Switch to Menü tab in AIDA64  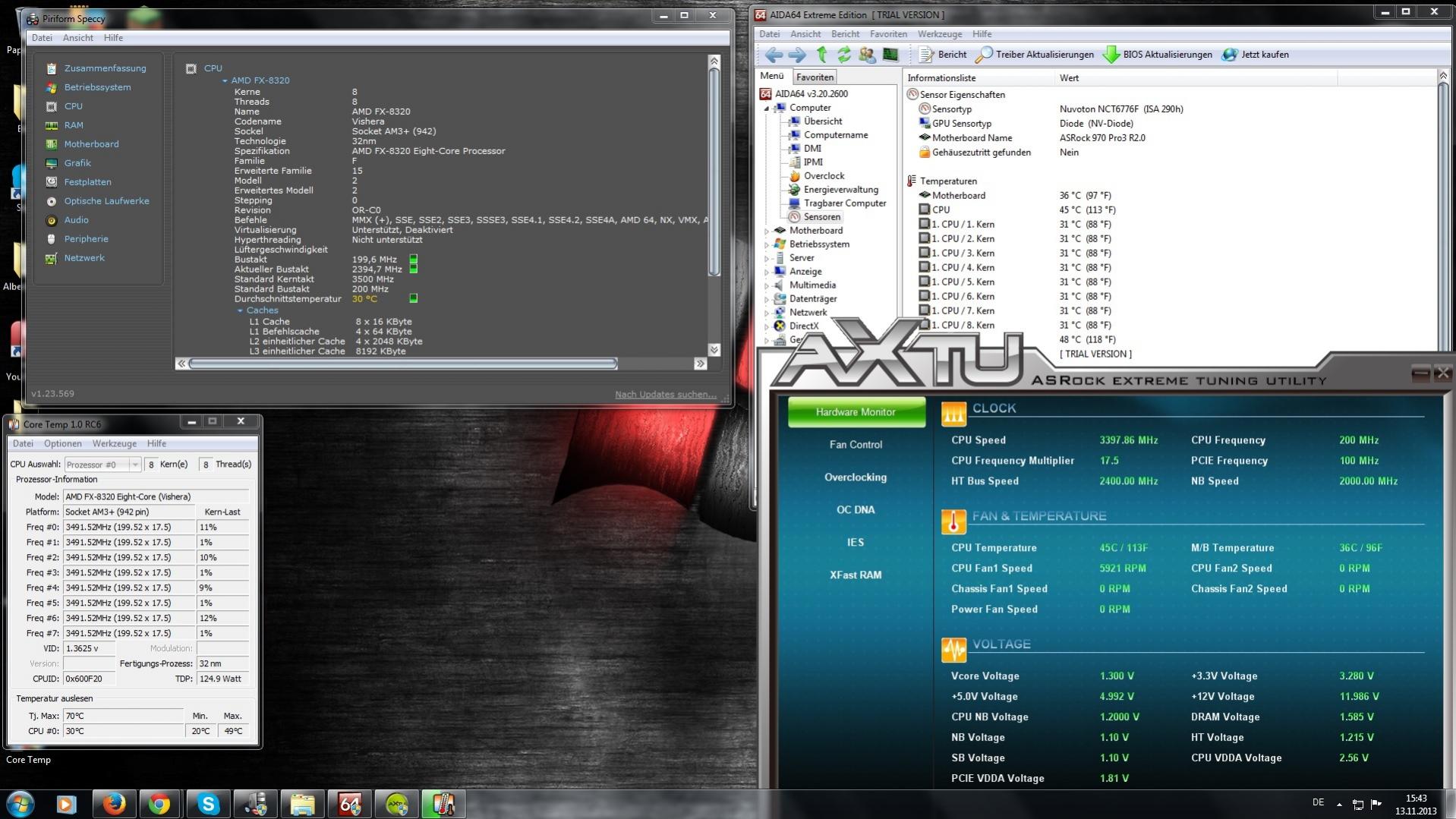tap(772, 76)
